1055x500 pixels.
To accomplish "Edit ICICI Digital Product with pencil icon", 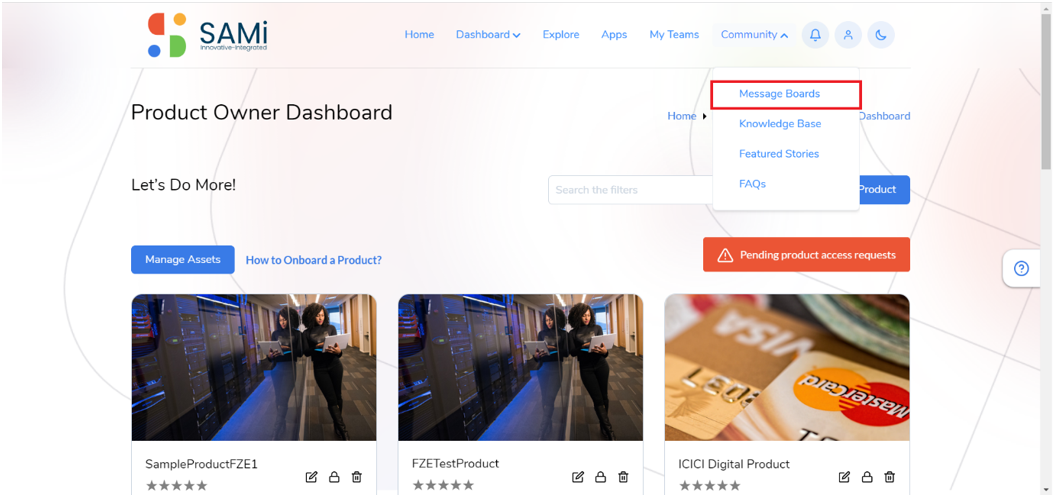I will 844,477.
